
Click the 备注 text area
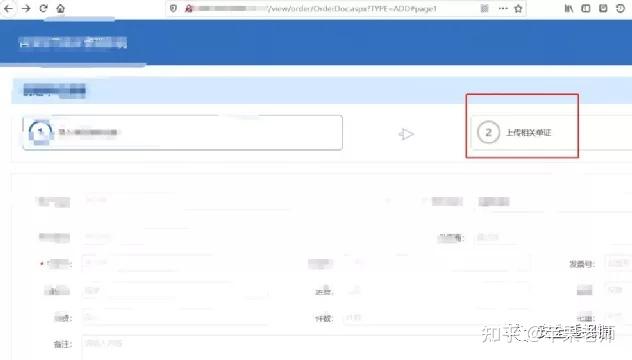pos(357,347)
